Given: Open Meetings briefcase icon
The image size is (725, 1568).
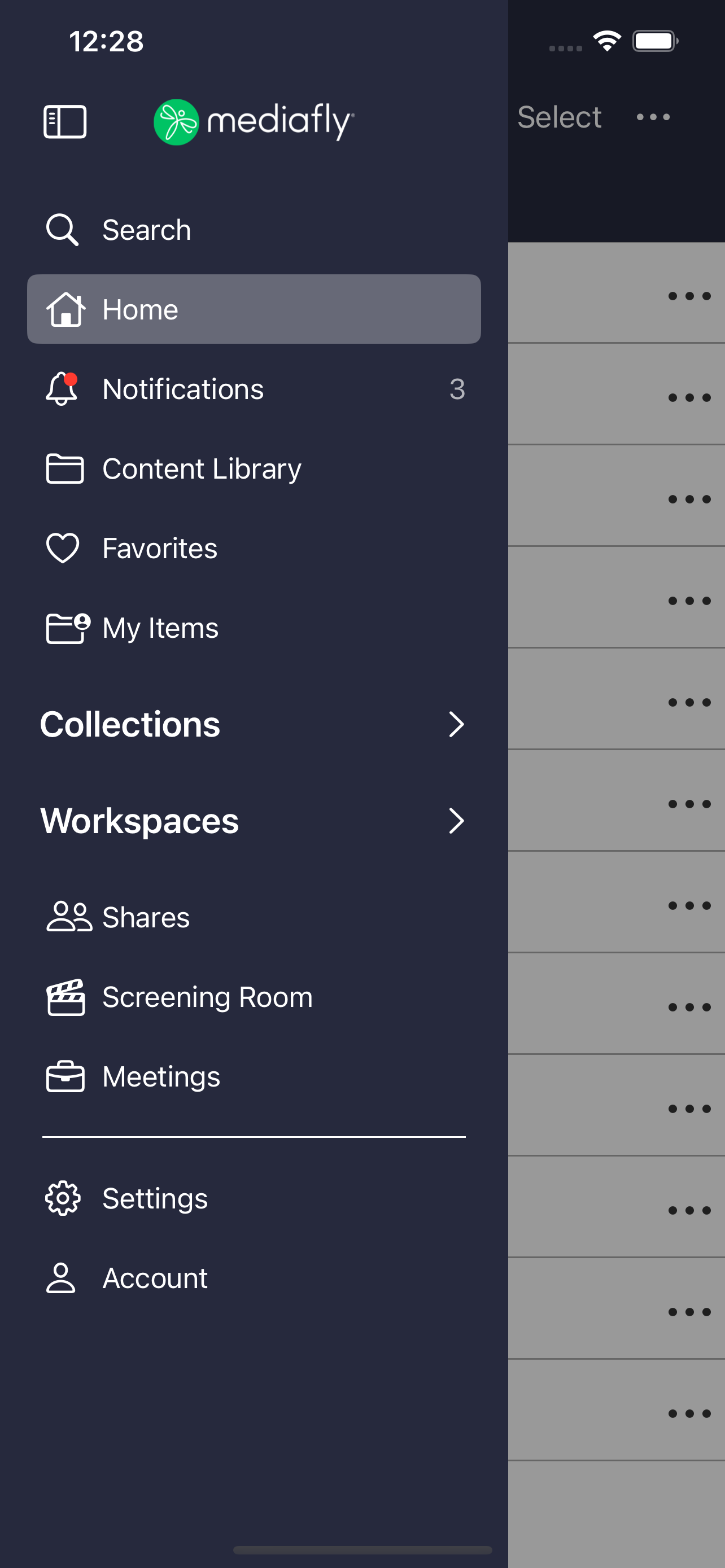Looking at the screenshot, I should coord(65,1076).
